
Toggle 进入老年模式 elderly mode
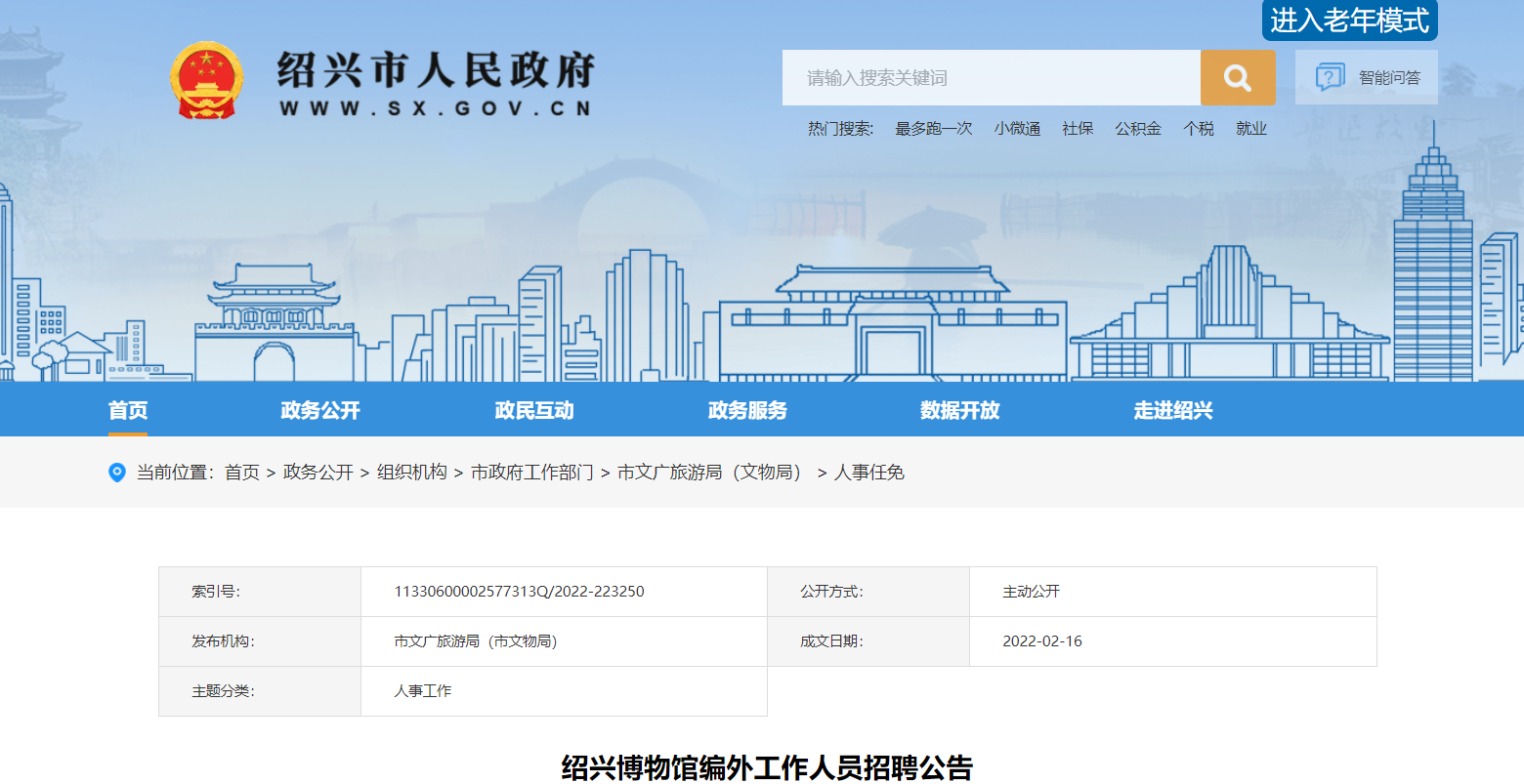coord(1349,21)
